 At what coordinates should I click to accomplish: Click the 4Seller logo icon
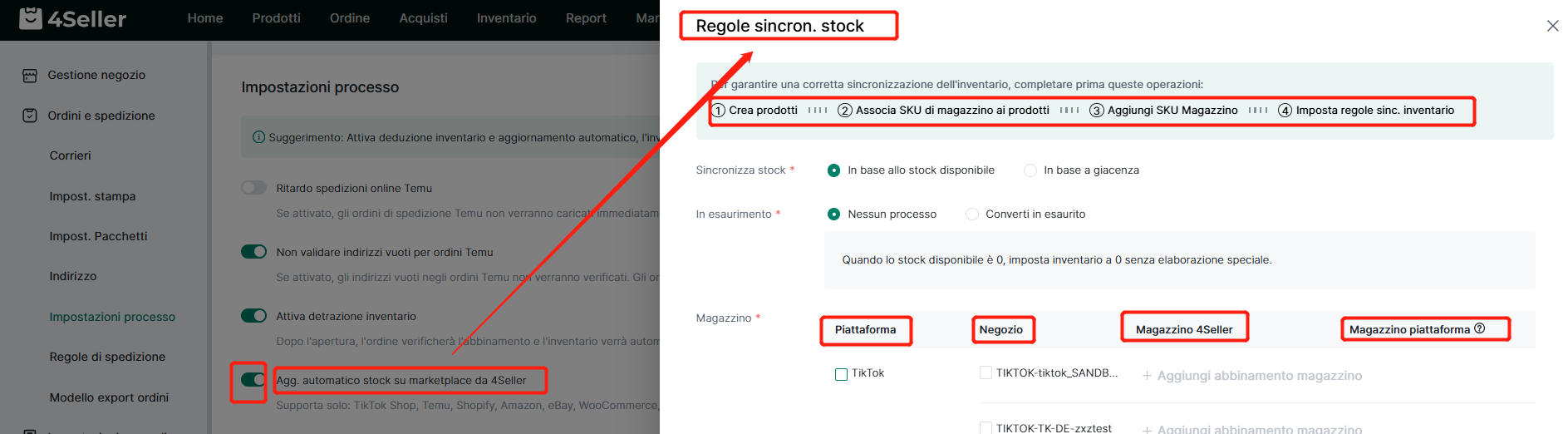pos(31,18)
